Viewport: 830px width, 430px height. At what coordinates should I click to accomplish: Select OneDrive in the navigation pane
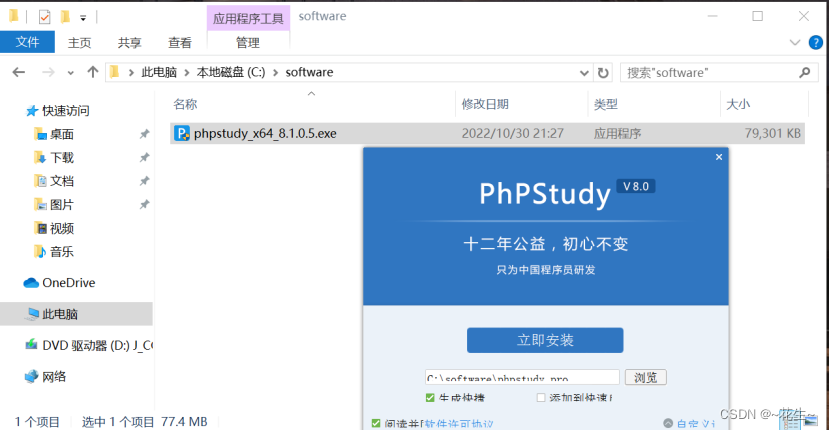coord(68,283)
